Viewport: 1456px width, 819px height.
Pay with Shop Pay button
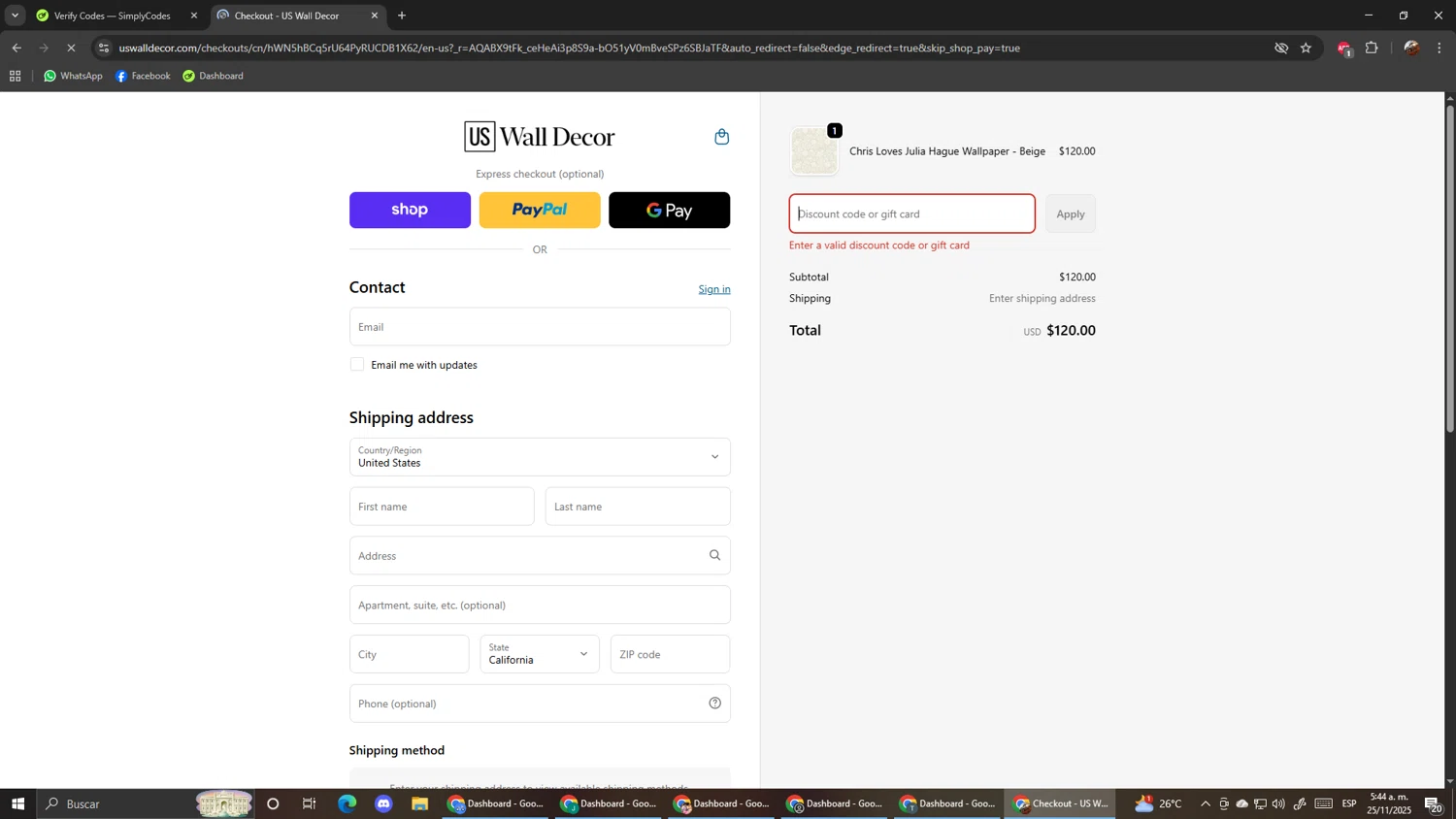(x=410, y=211)
